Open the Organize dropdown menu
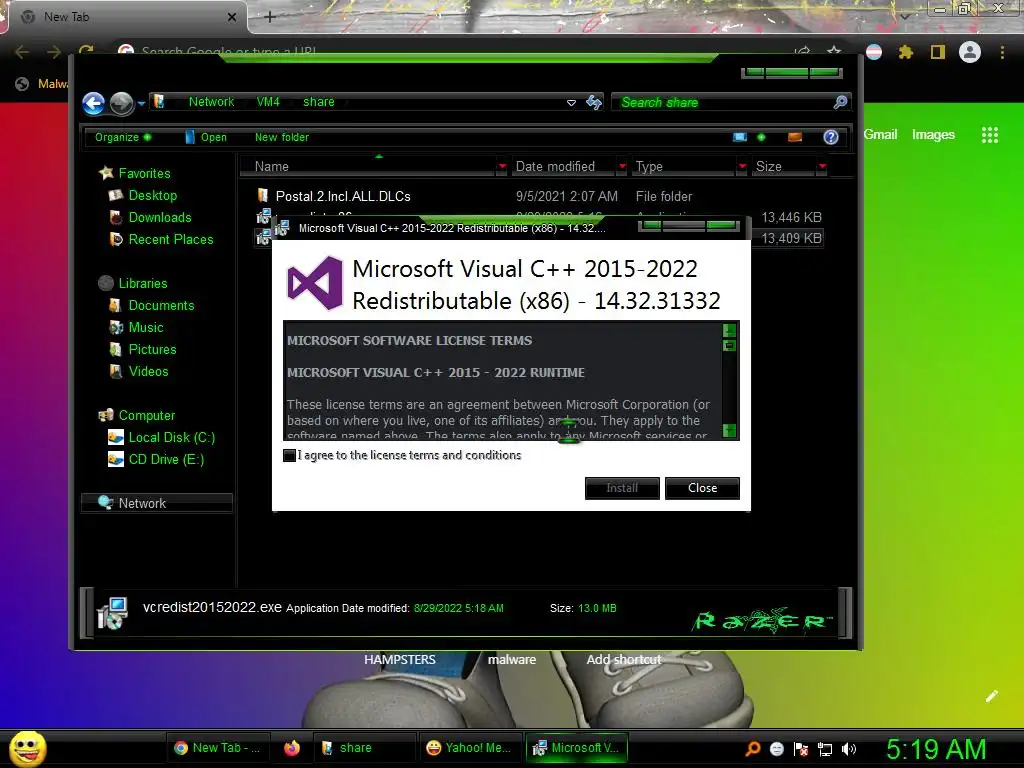The height and width of the screenshot is (768, 1024). (123, 137)
